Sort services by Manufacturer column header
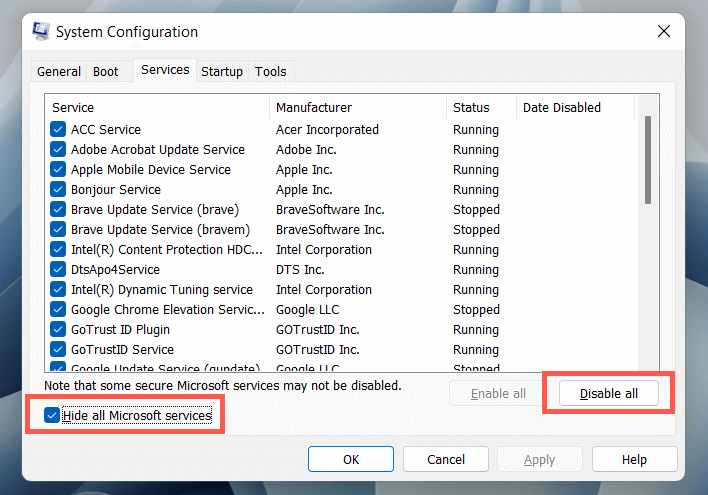The height and width of the screenshot is (495, 708). point(357,107)
